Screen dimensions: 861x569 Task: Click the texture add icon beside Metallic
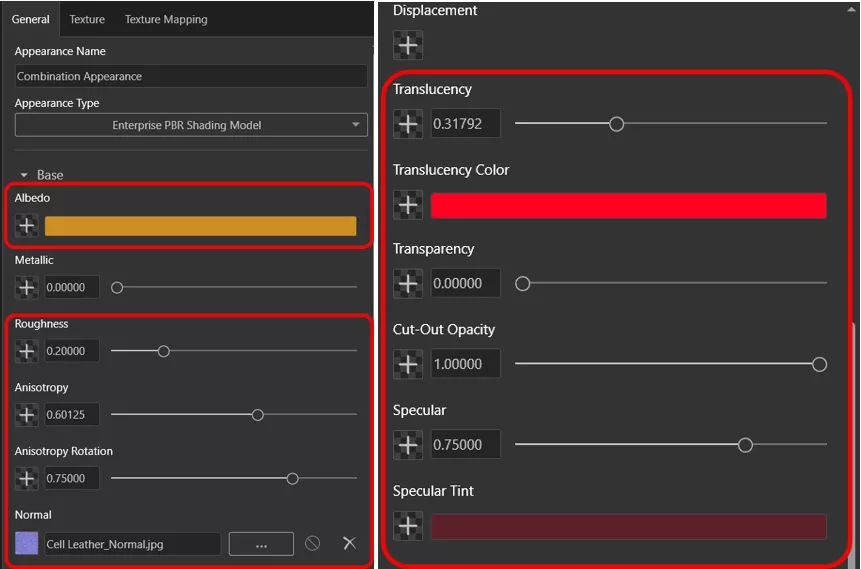tap(27, 288)
